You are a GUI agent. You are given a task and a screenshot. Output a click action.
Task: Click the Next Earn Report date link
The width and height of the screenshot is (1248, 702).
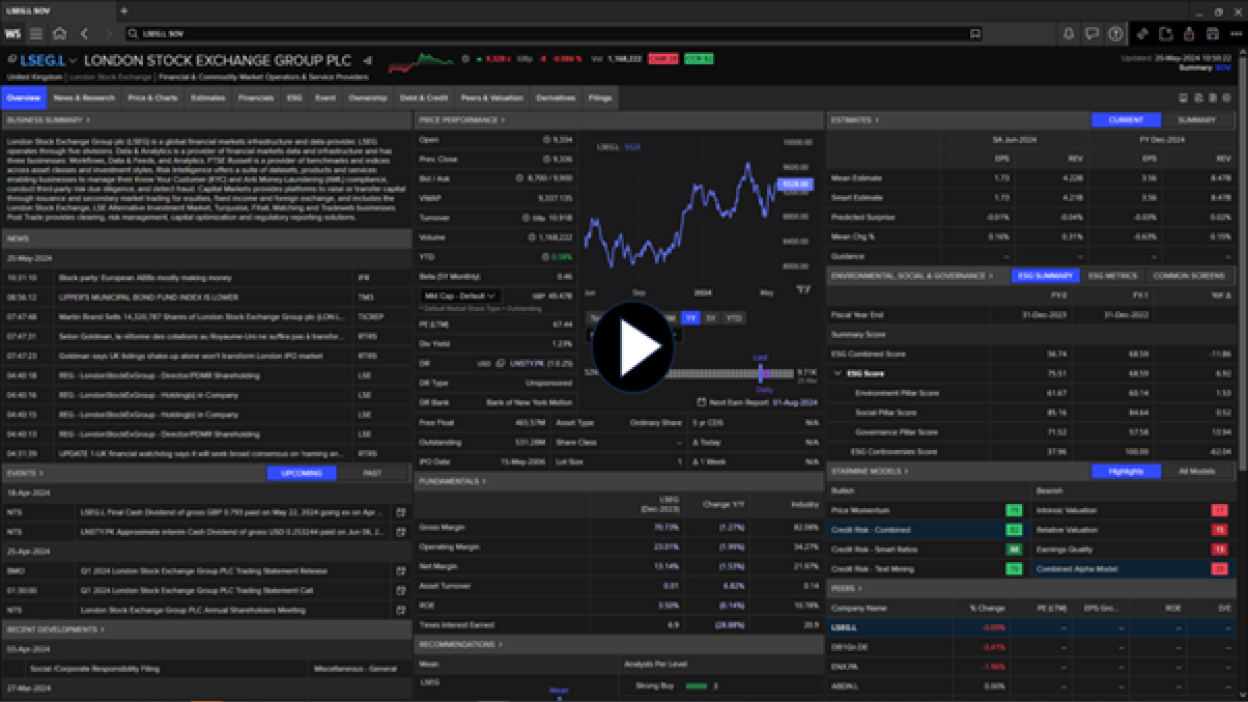[794, 402]
